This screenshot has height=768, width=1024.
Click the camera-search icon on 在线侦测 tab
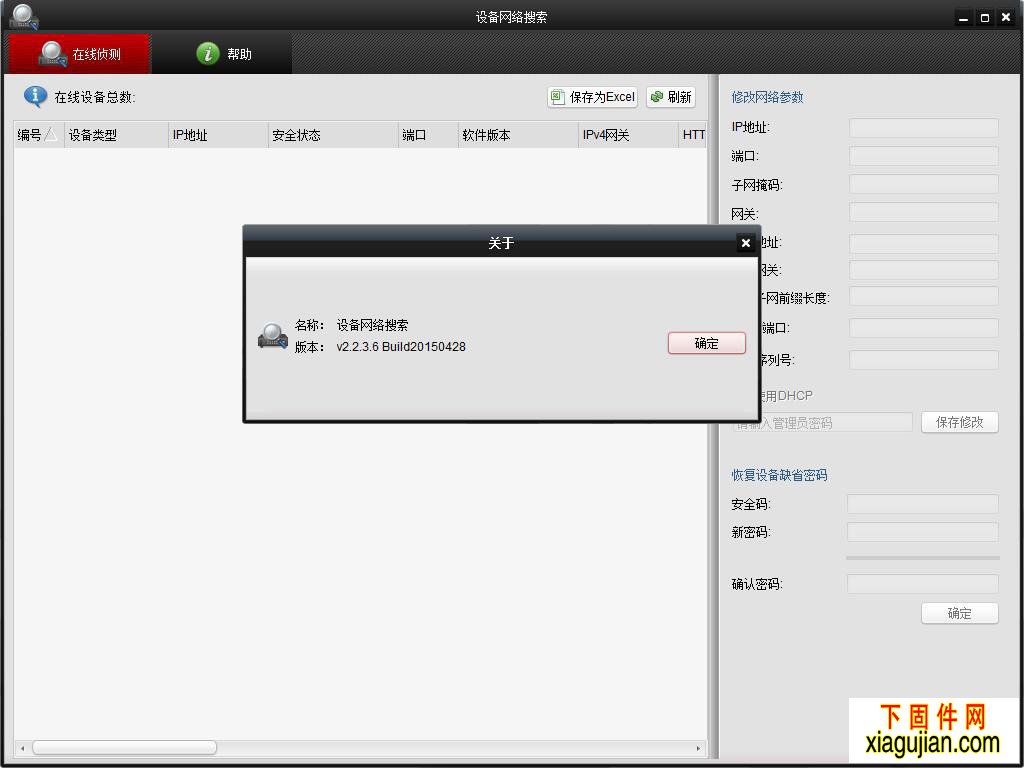tap(52, 54)
